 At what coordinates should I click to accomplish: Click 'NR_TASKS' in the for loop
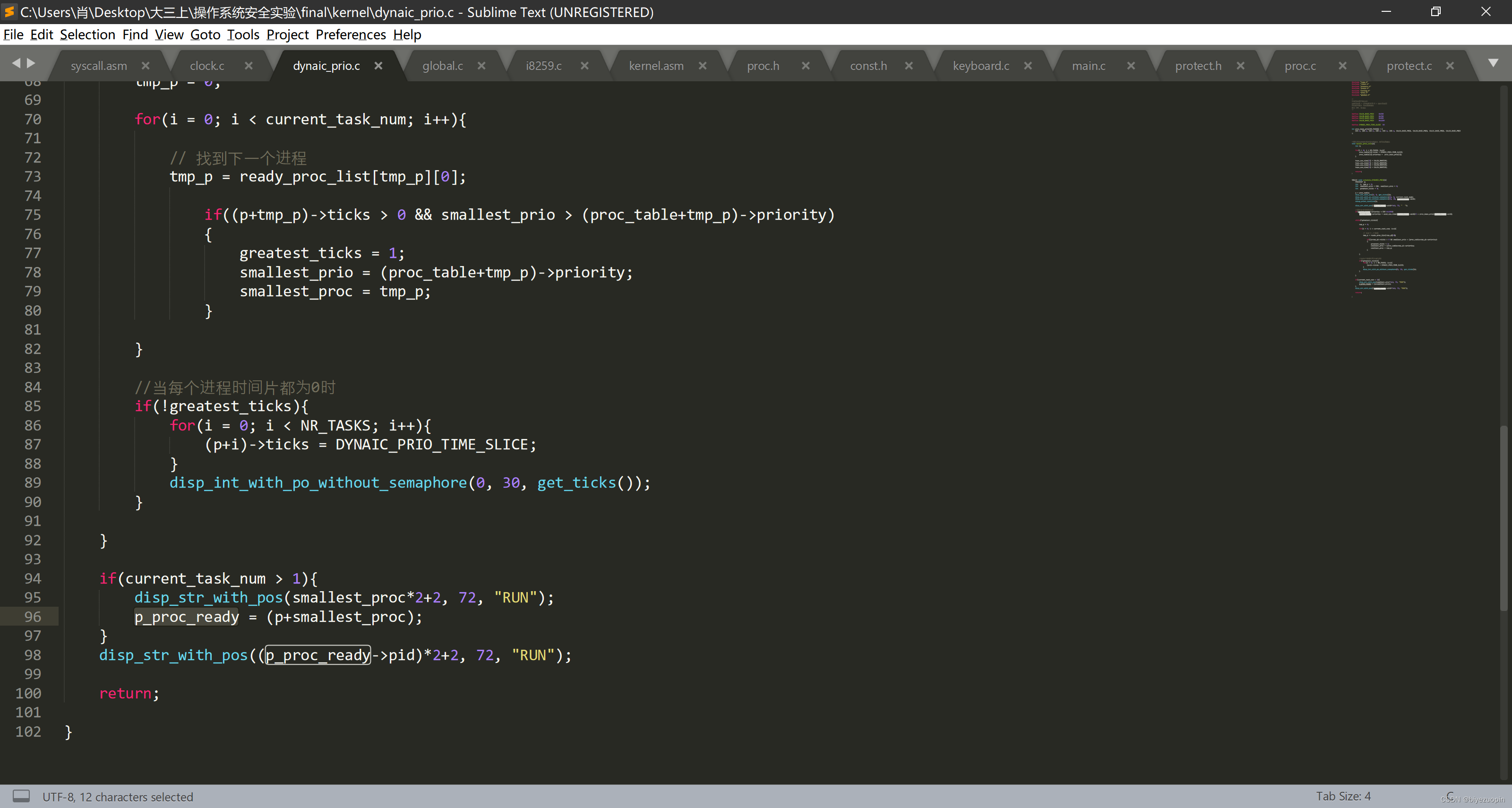pyautogui.click(x=335, y=425)
